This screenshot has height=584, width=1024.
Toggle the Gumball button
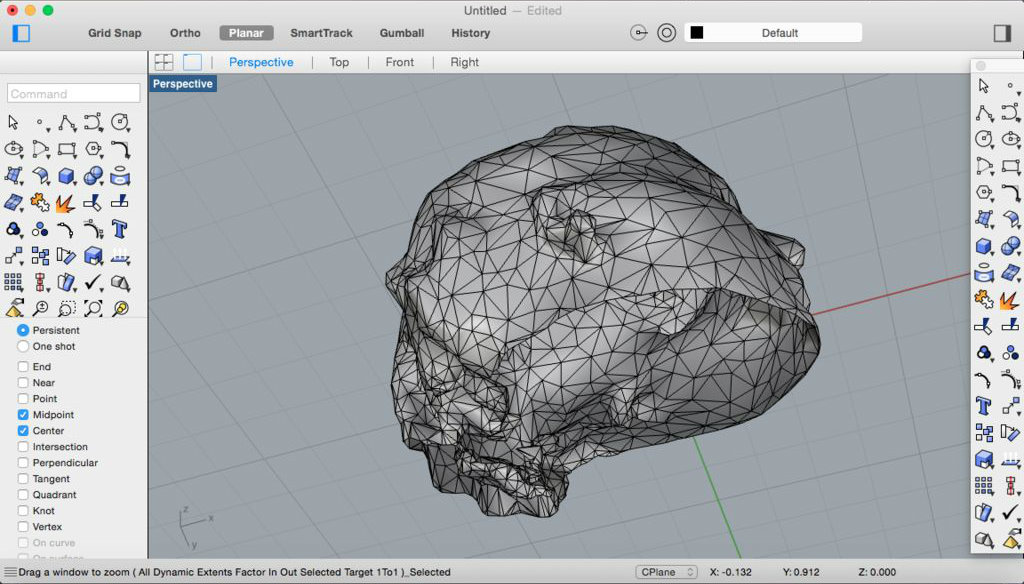401,33
